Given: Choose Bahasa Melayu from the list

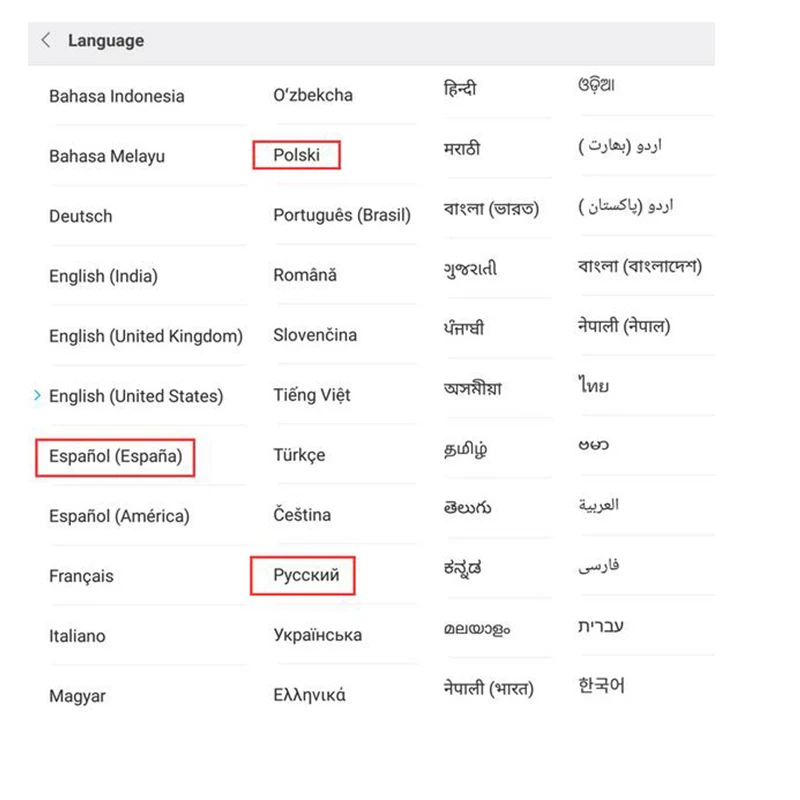Looking at the screenshot, I should tap(107, 156).
